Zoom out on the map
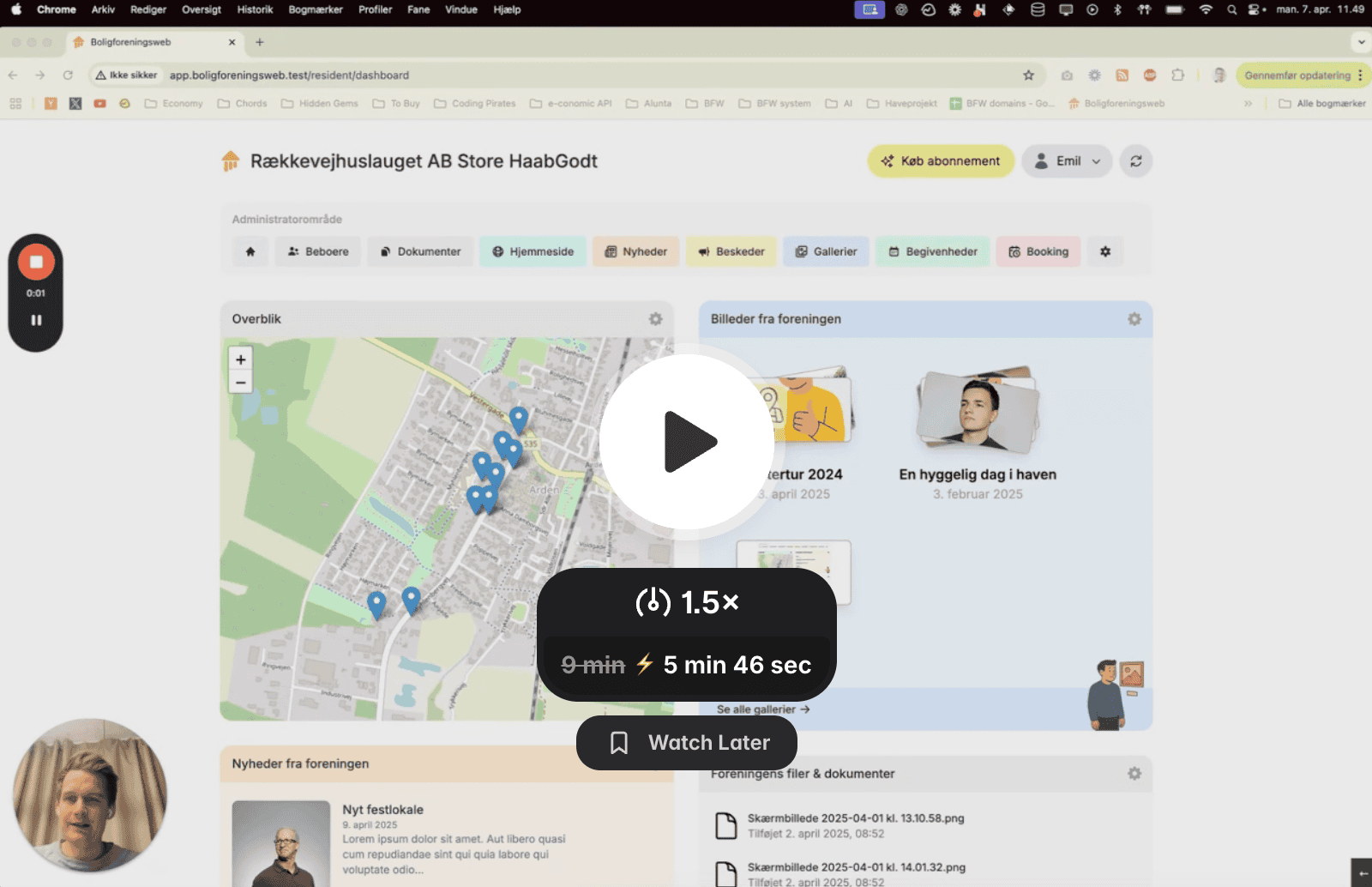The width and height of the screenshot is (1372, 887). tap(241, 383)
